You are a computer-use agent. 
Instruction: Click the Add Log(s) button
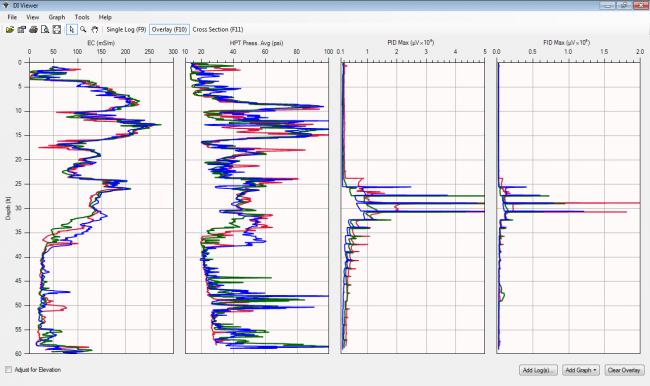[538, 370]
